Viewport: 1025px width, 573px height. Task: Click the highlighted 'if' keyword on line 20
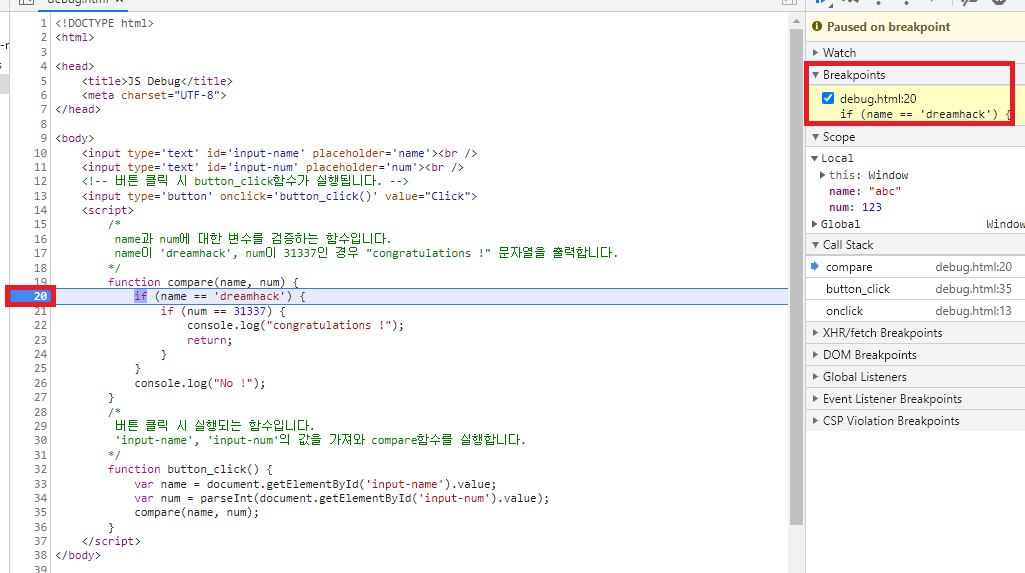141,296
